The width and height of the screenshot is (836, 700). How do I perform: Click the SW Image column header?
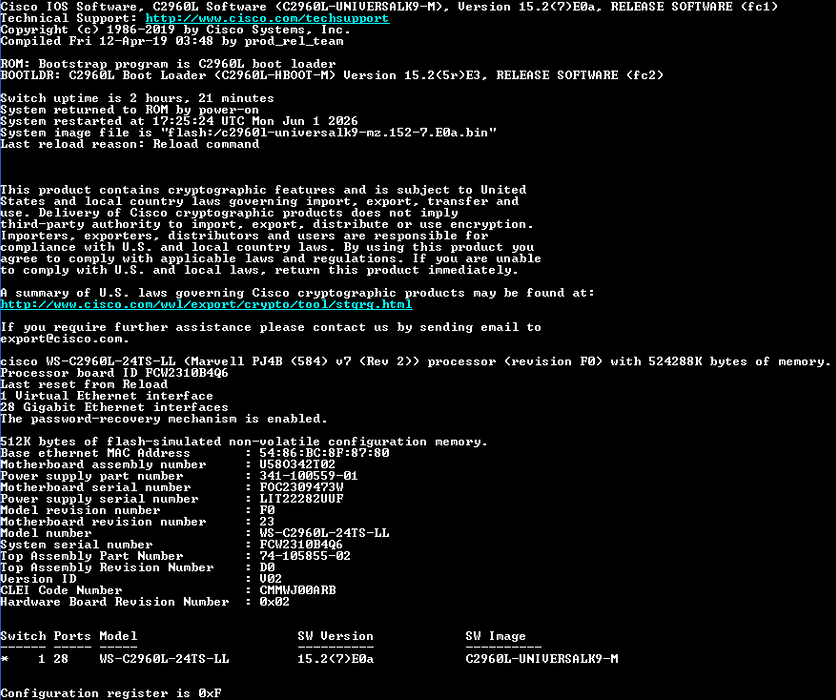point(495,637)
